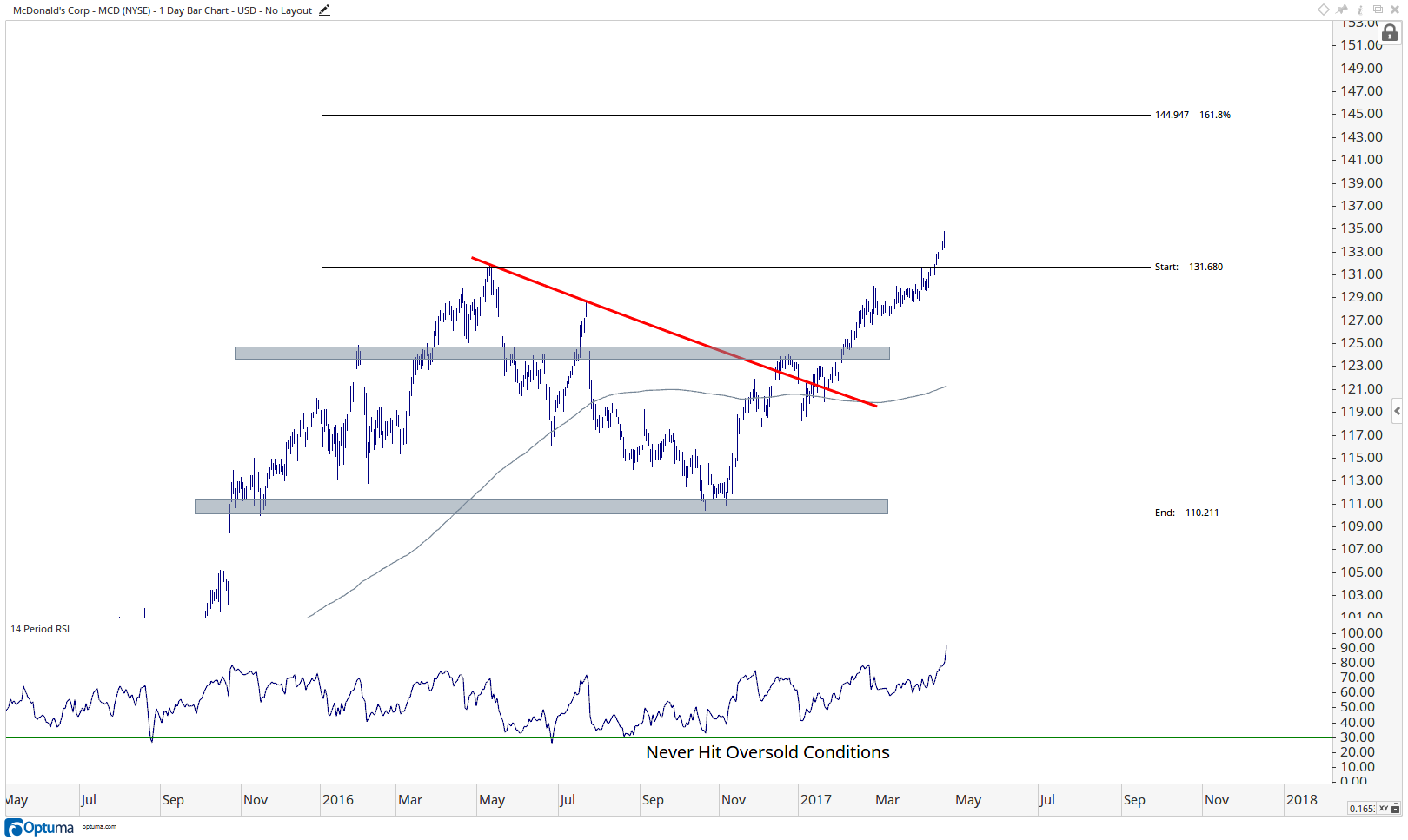The height and width of the screenshot is (840, 1408).
Task: Click the diamond icon in the chart header
Action: [1324, 10]
